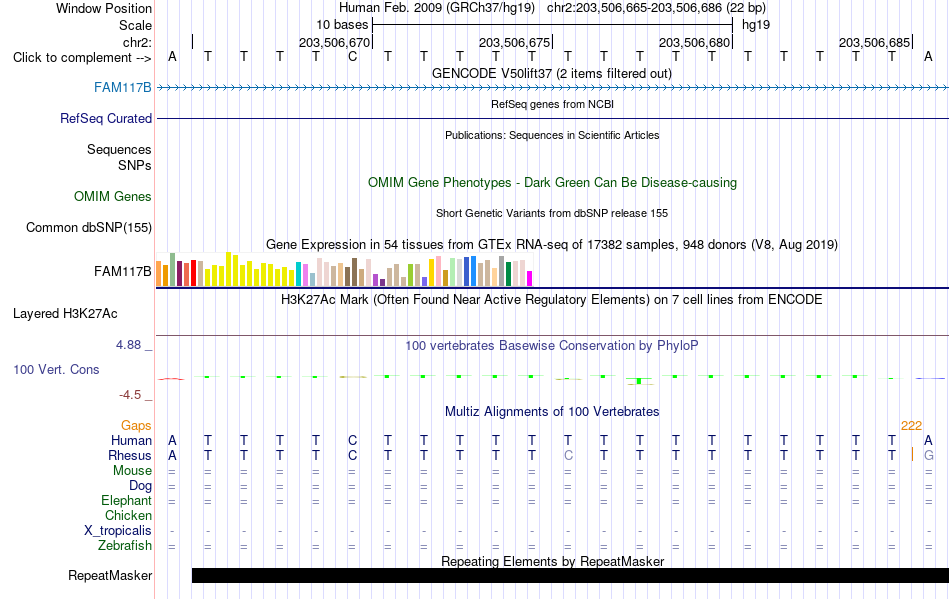Click the Layered H3K27Ac track label
950x599 pixels.
[x=65, y=314]
